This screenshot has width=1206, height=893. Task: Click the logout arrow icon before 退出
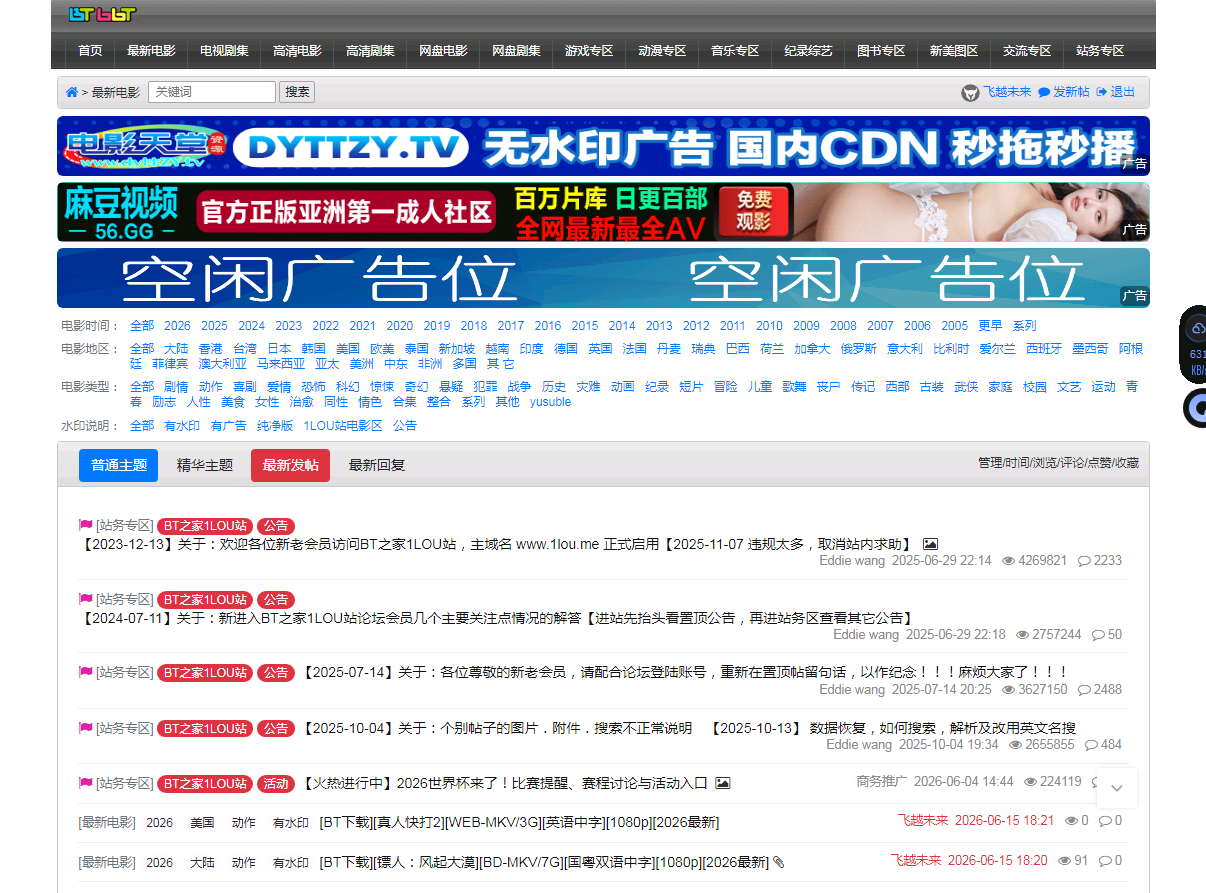click(1102, 92)
